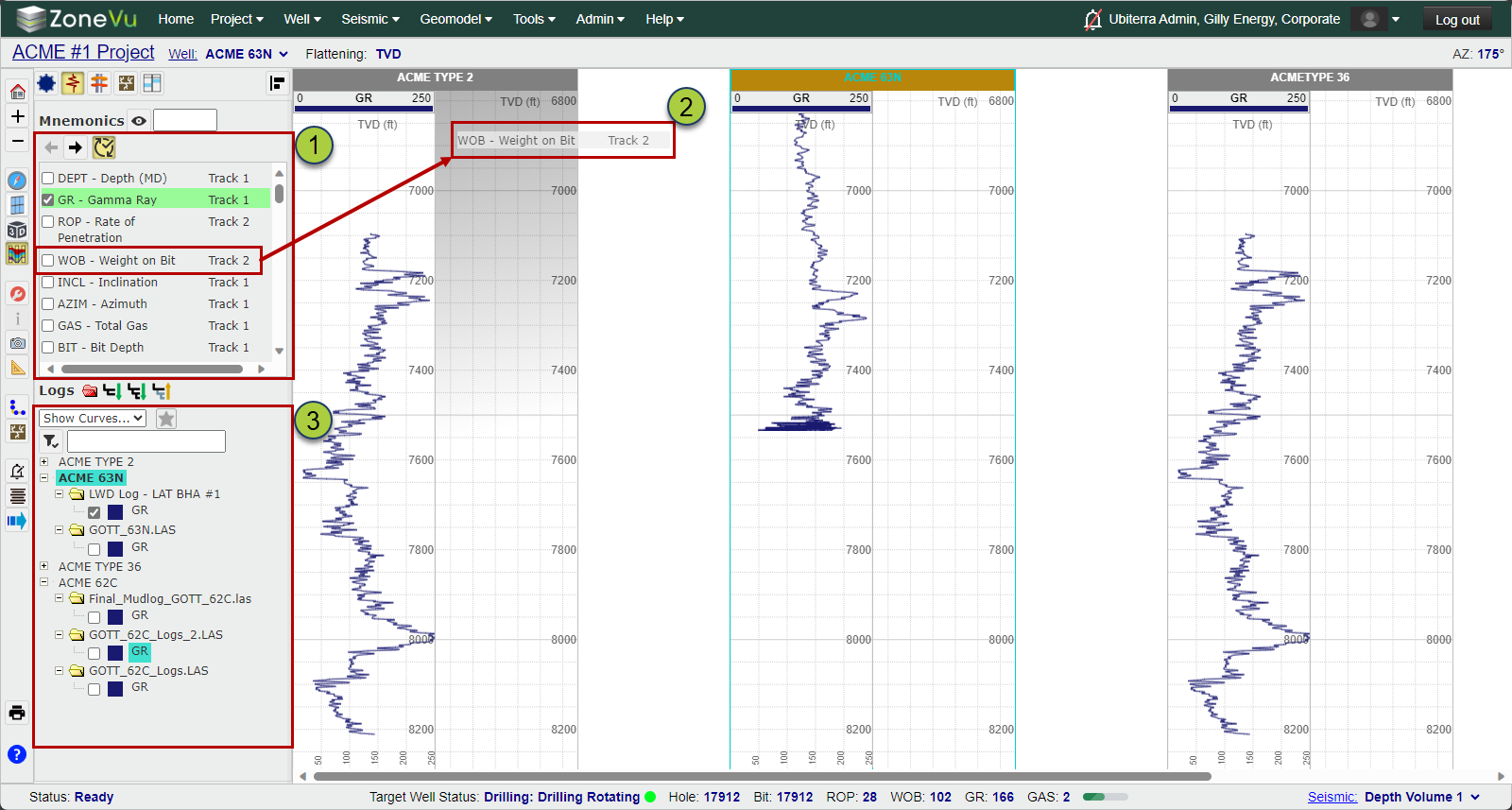
Task: Check the ROP - Rate of Penetration checkbox
Action: tap(48, 222)
